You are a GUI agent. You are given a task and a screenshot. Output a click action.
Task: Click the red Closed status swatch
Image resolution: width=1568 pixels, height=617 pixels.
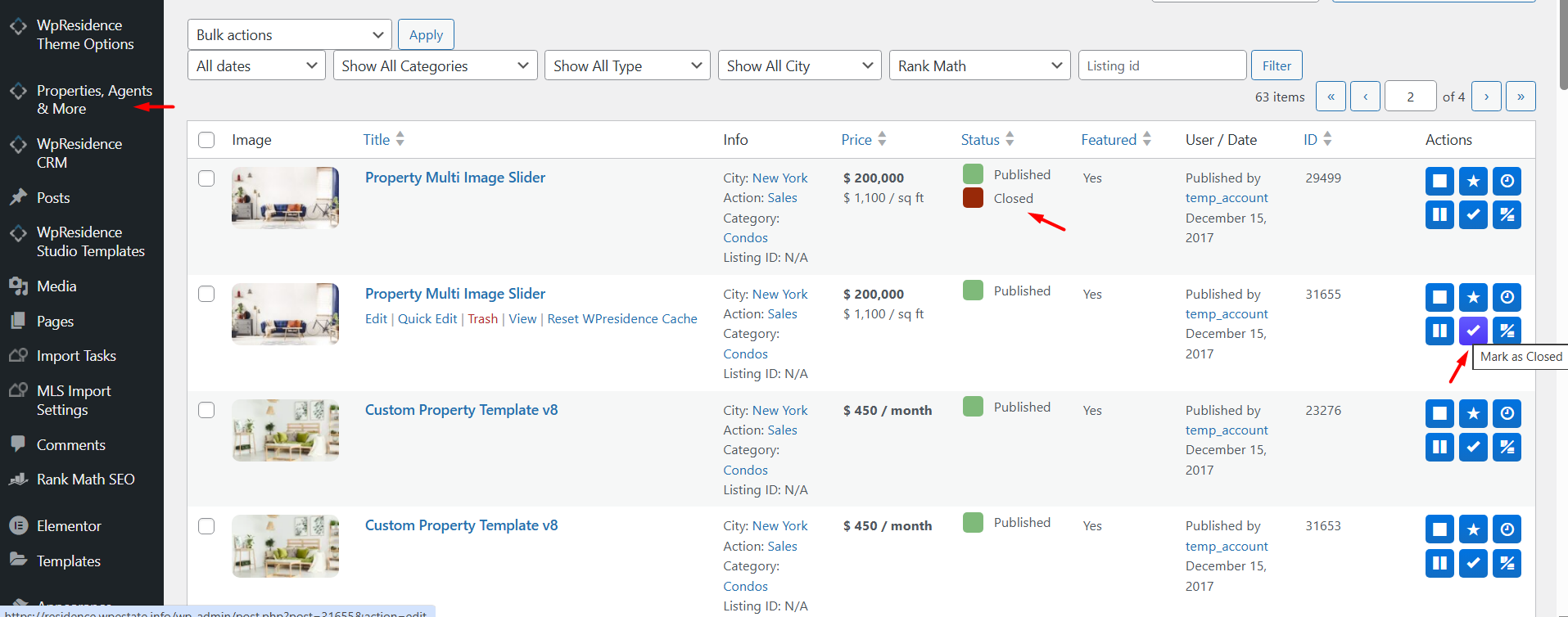click(973, 198)
